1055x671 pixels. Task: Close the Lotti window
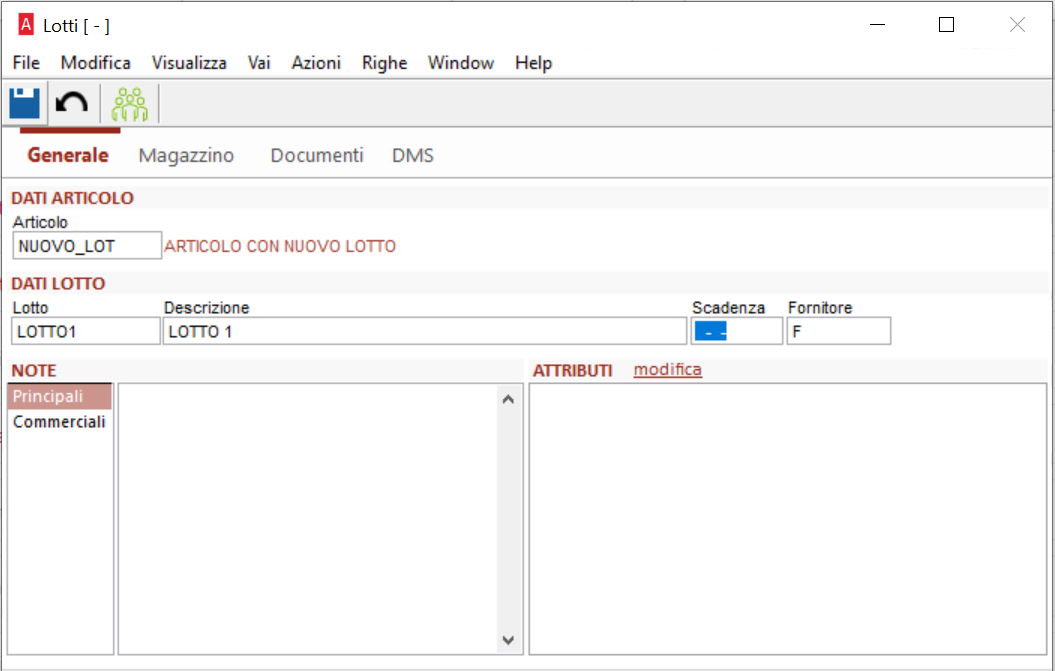click(x=1017, y=25)
